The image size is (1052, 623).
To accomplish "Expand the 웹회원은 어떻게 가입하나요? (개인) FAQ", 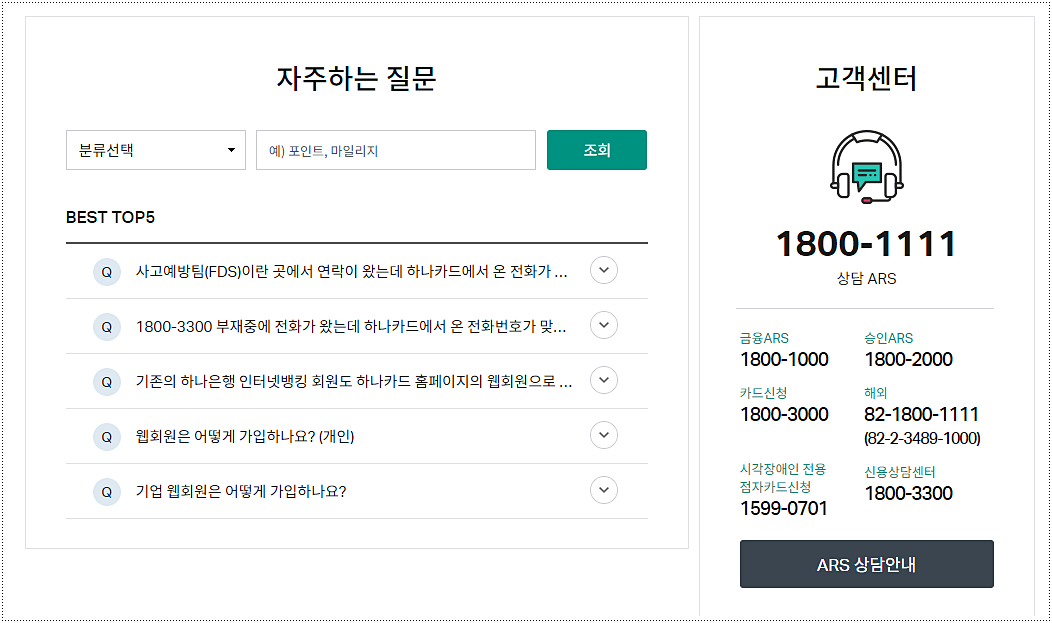I will point(603,435).
